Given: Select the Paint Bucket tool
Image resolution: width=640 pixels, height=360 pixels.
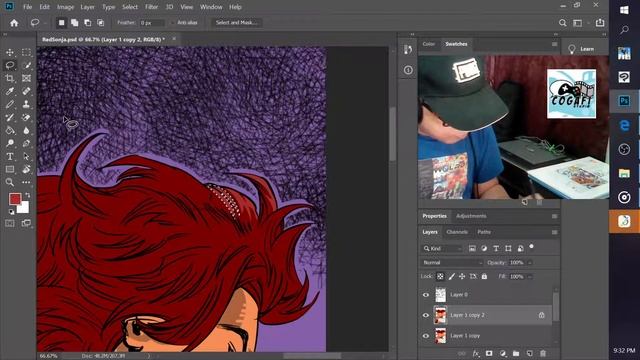Looking at the screenshot, I should pyautogui.click(x=10, y=131).
